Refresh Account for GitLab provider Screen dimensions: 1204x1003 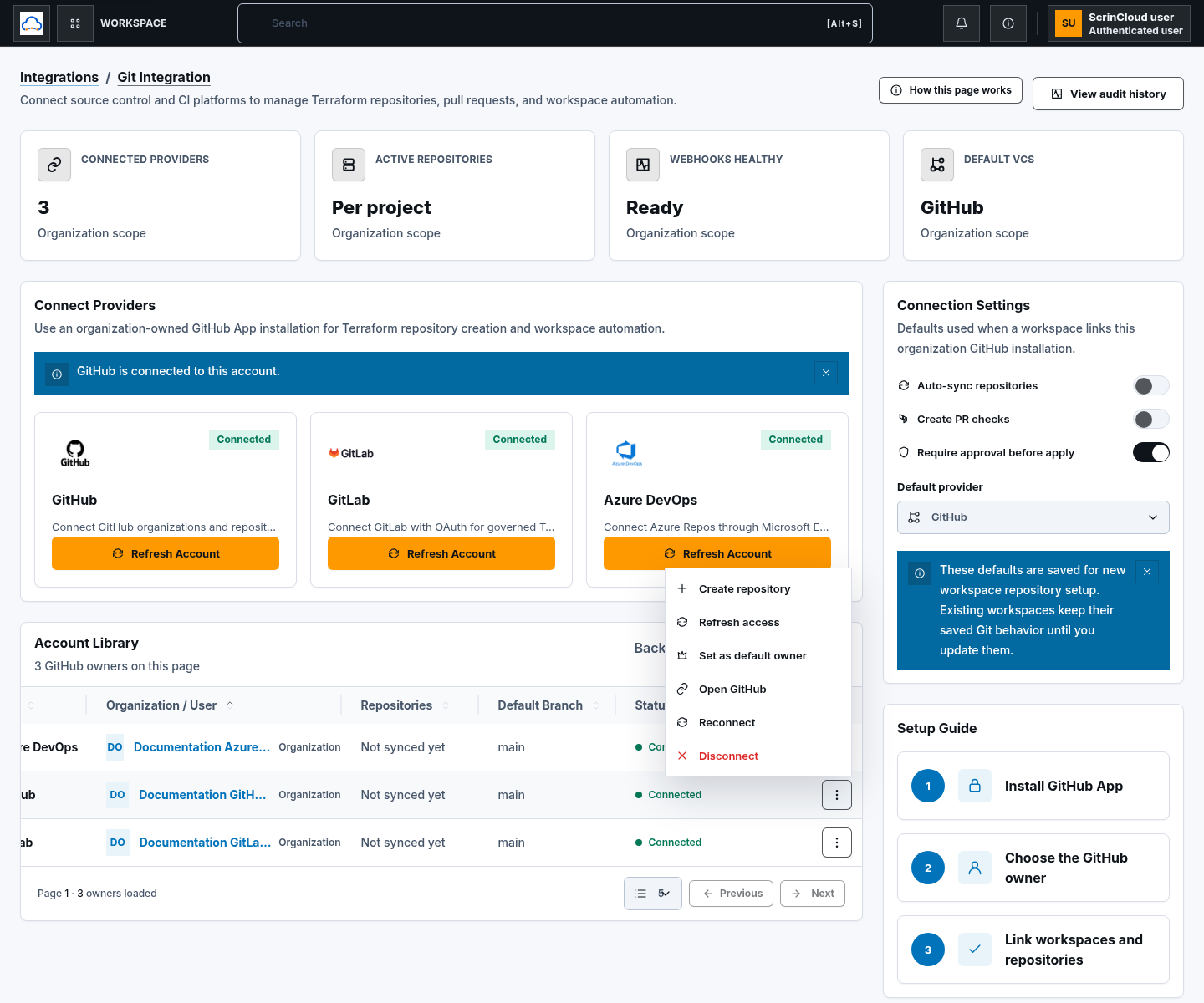pos(441,553)
